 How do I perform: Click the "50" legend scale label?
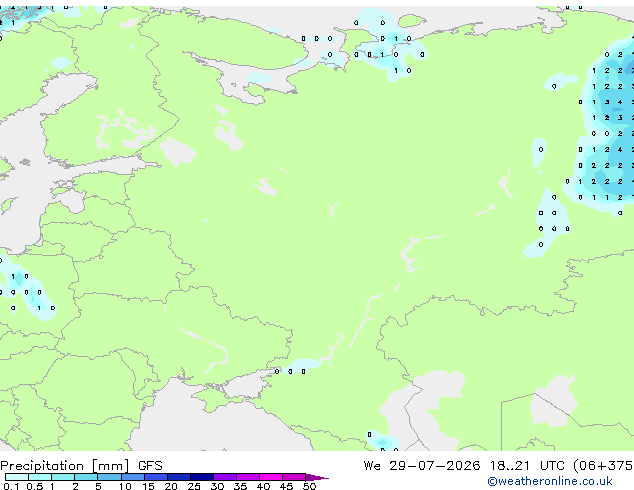click(309, 486)
